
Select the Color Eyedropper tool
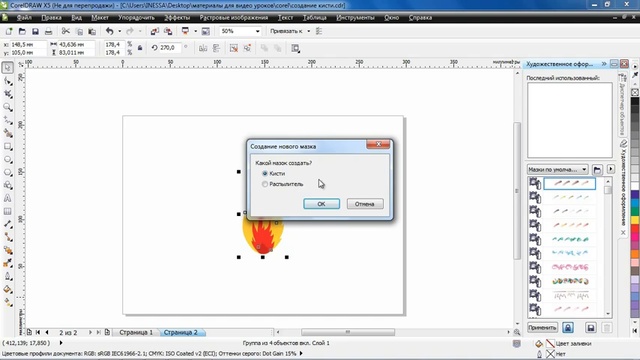click(8, 263)
